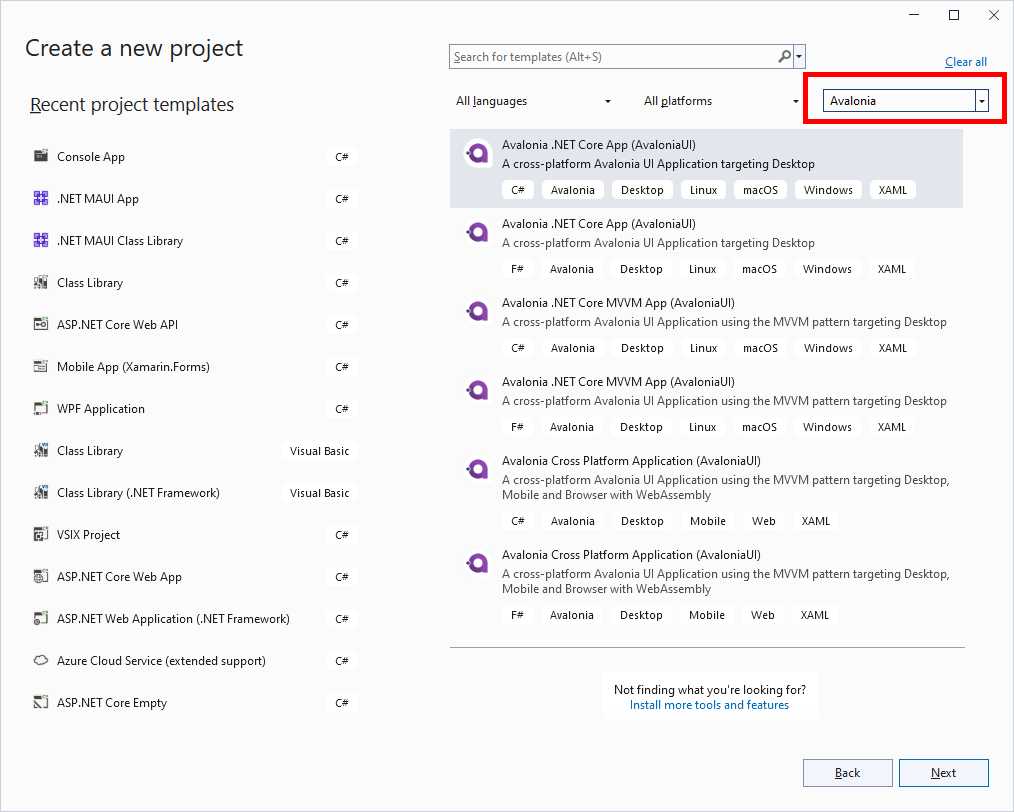Open the .NET MAUI App template via its icon
The height and width of the screenshot is (812, 1014).
coord(41,197)
